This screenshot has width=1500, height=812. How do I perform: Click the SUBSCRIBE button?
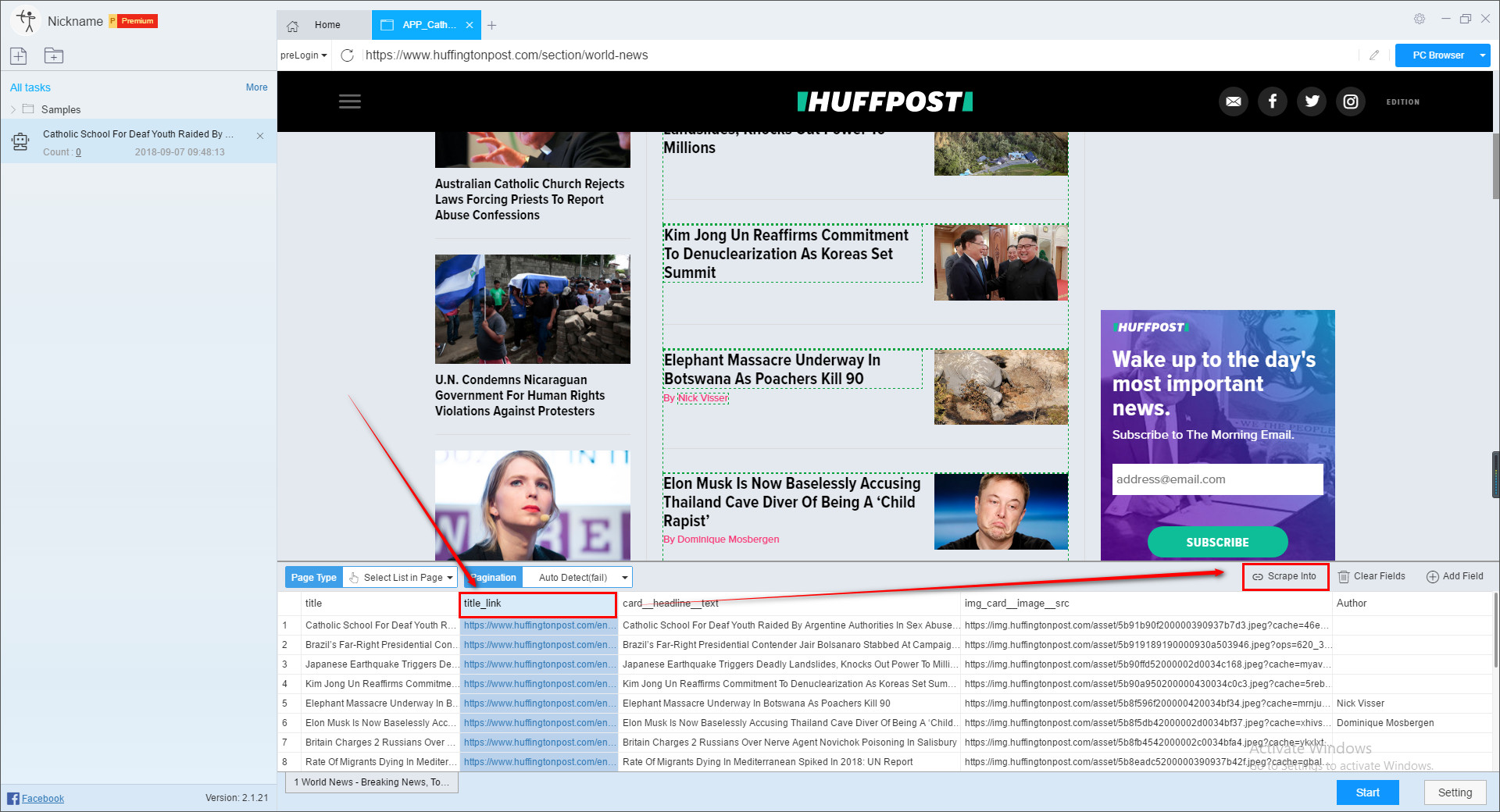click(1217, 542)
